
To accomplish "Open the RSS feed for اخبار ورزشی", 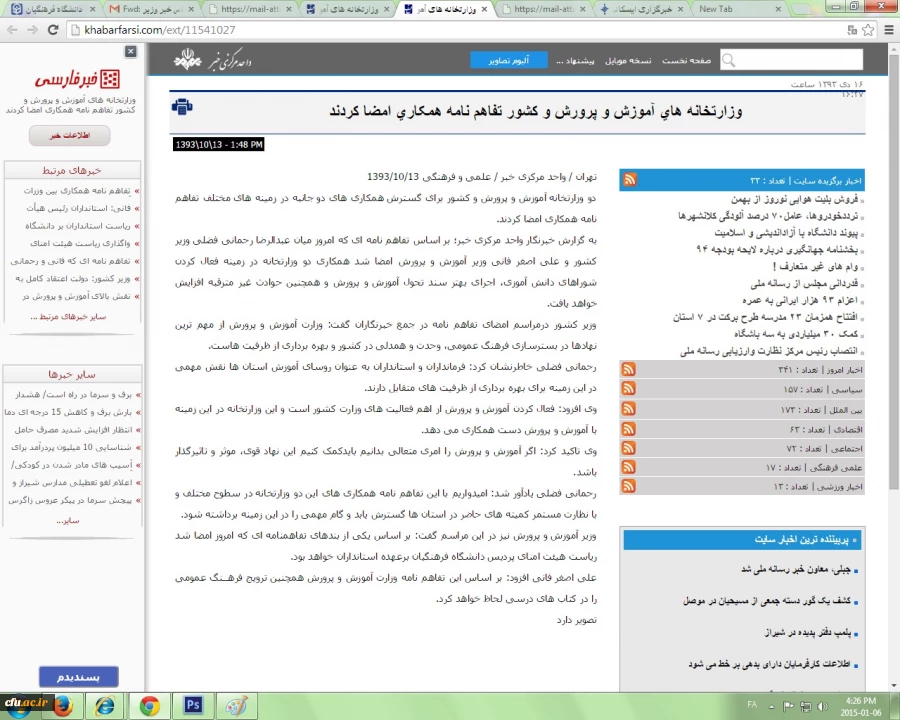I will [x=629, y=486].
